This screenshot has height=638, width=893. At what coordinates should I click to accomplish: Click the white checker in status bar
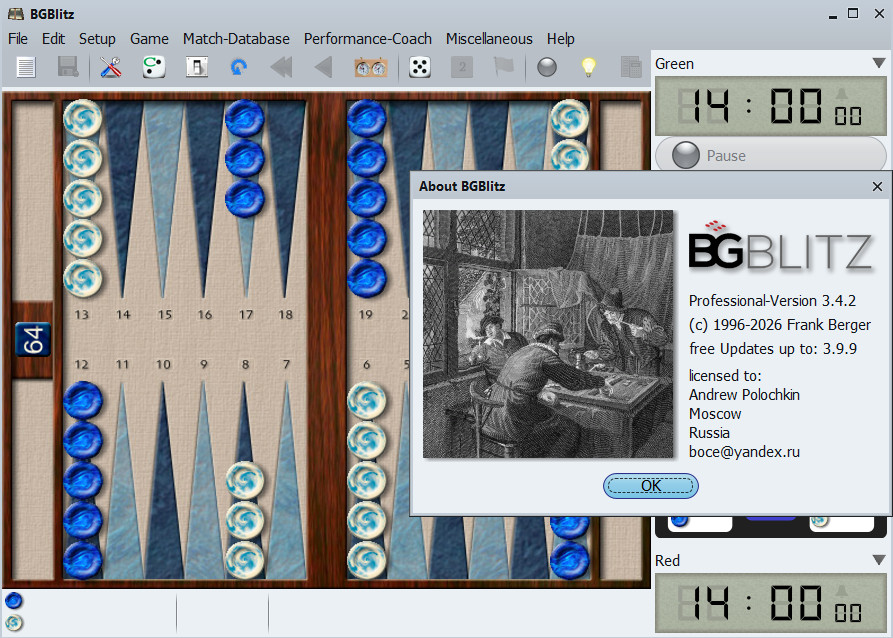(14, 623)
